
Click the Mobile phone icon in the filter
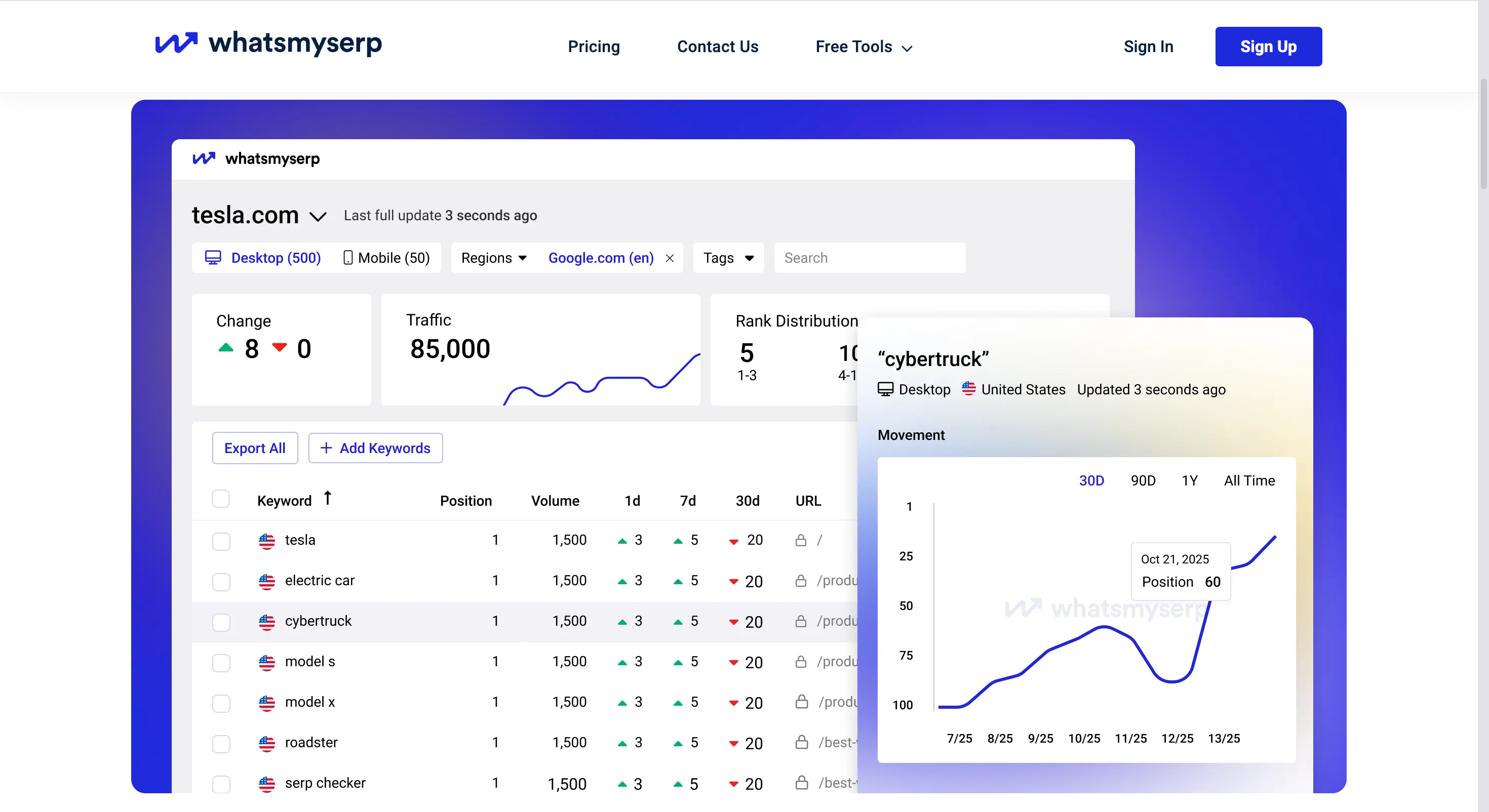coord(347,258)
